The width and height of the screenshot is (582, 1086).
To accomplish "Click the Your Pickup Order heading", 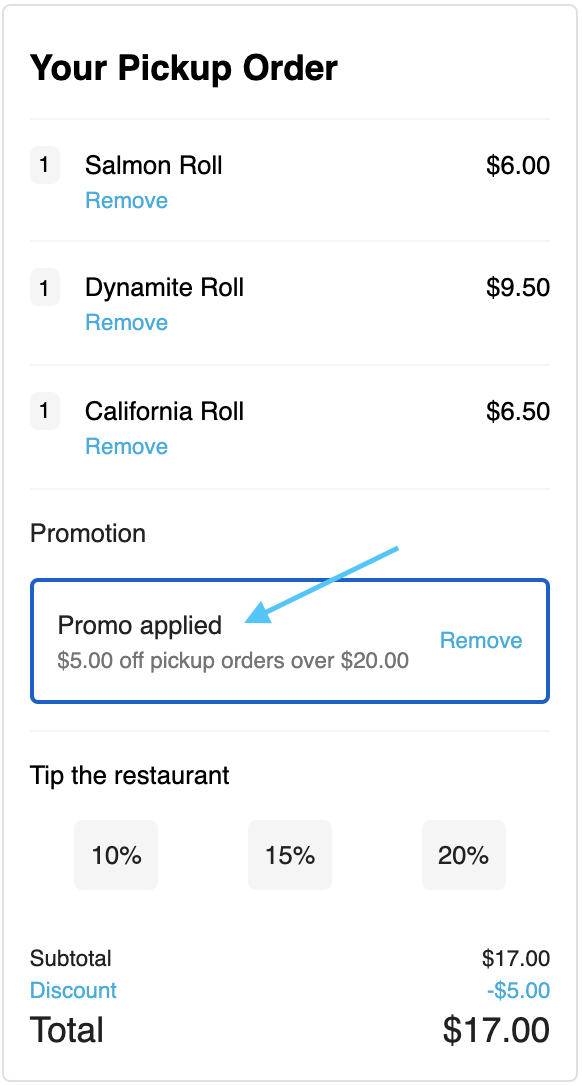I will tap(184, 69).
